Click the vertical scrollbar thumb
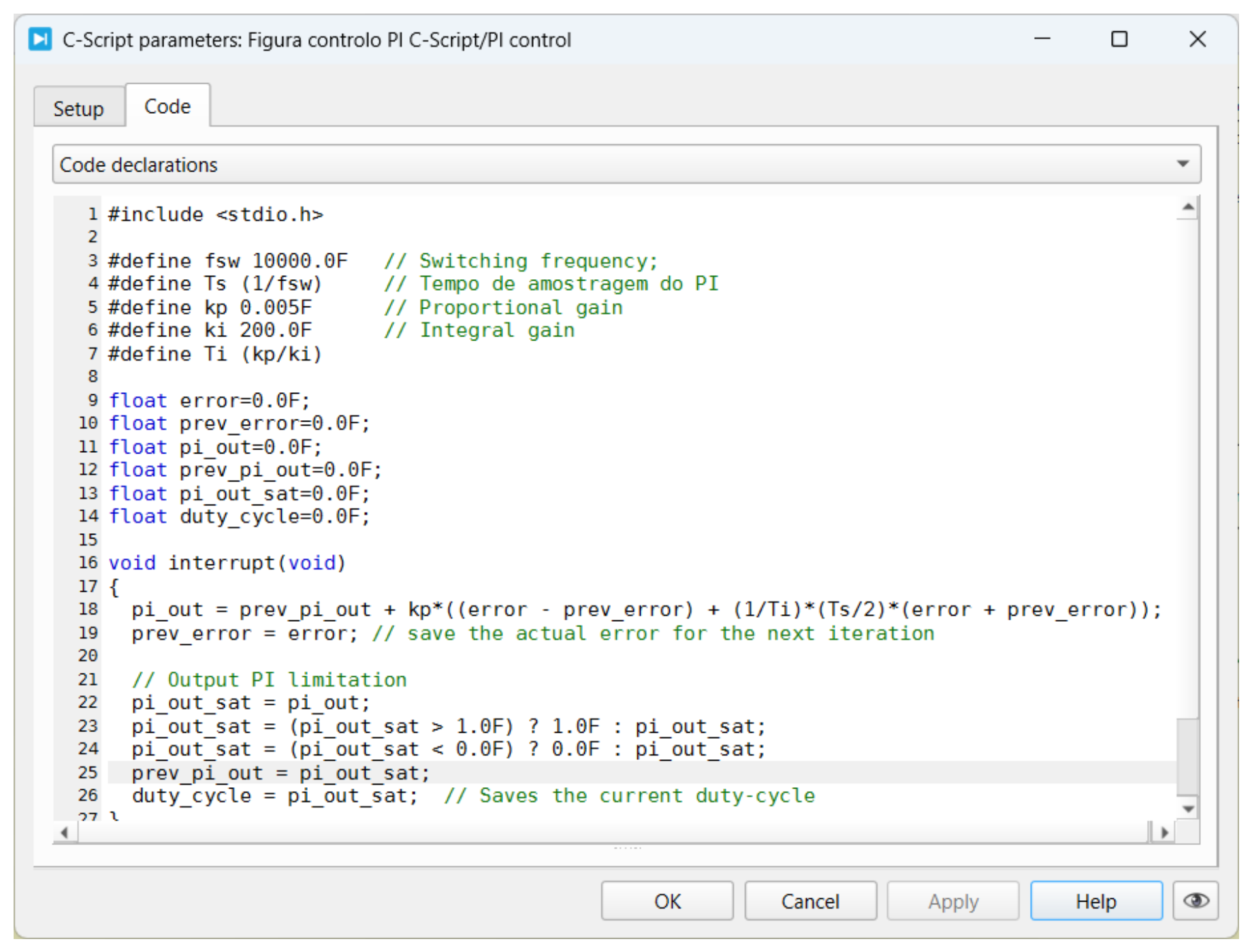The image size is (1252, 952). click(x=1188, y=756)
